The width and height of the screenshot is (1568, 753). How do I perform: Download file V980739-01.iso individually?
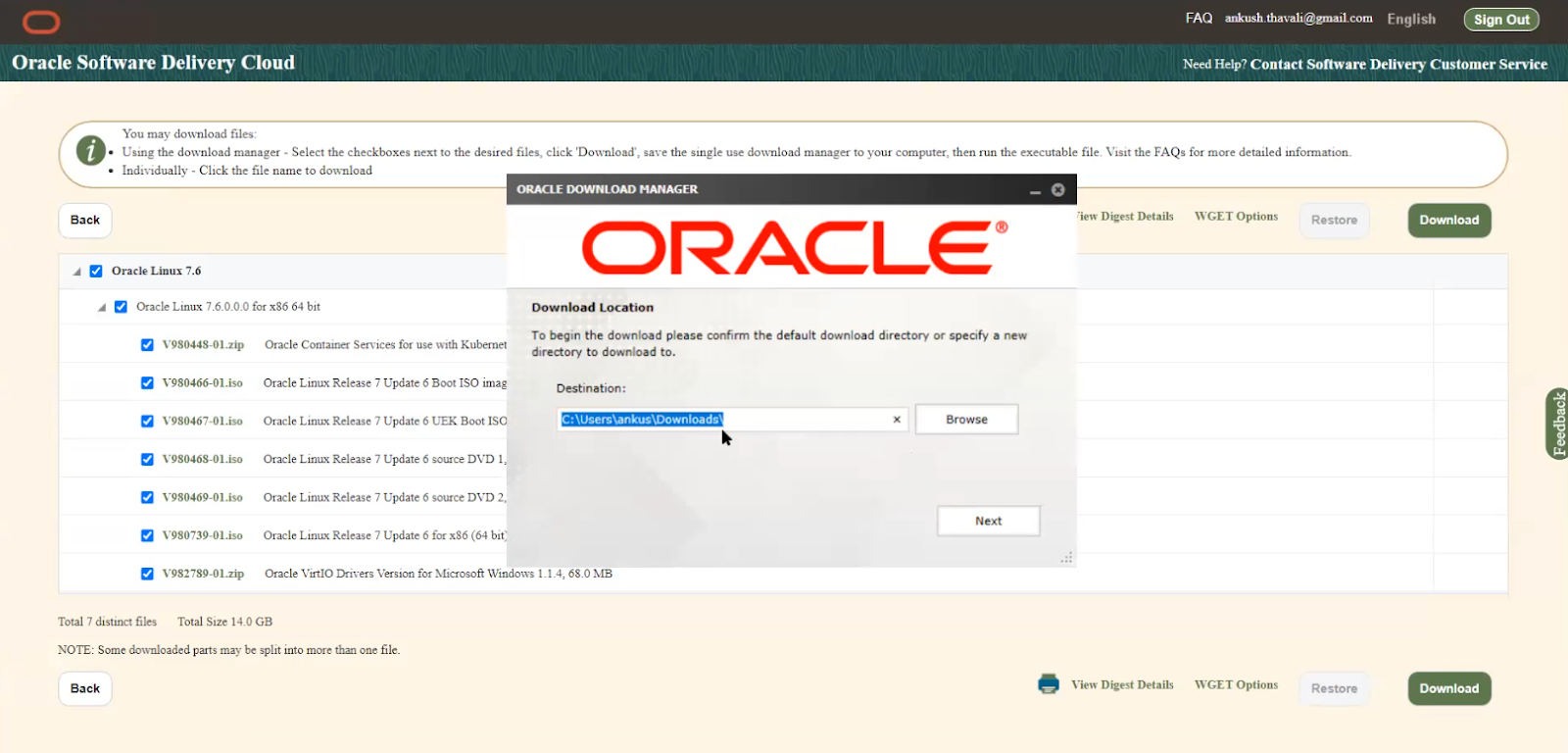coord(203,536)
